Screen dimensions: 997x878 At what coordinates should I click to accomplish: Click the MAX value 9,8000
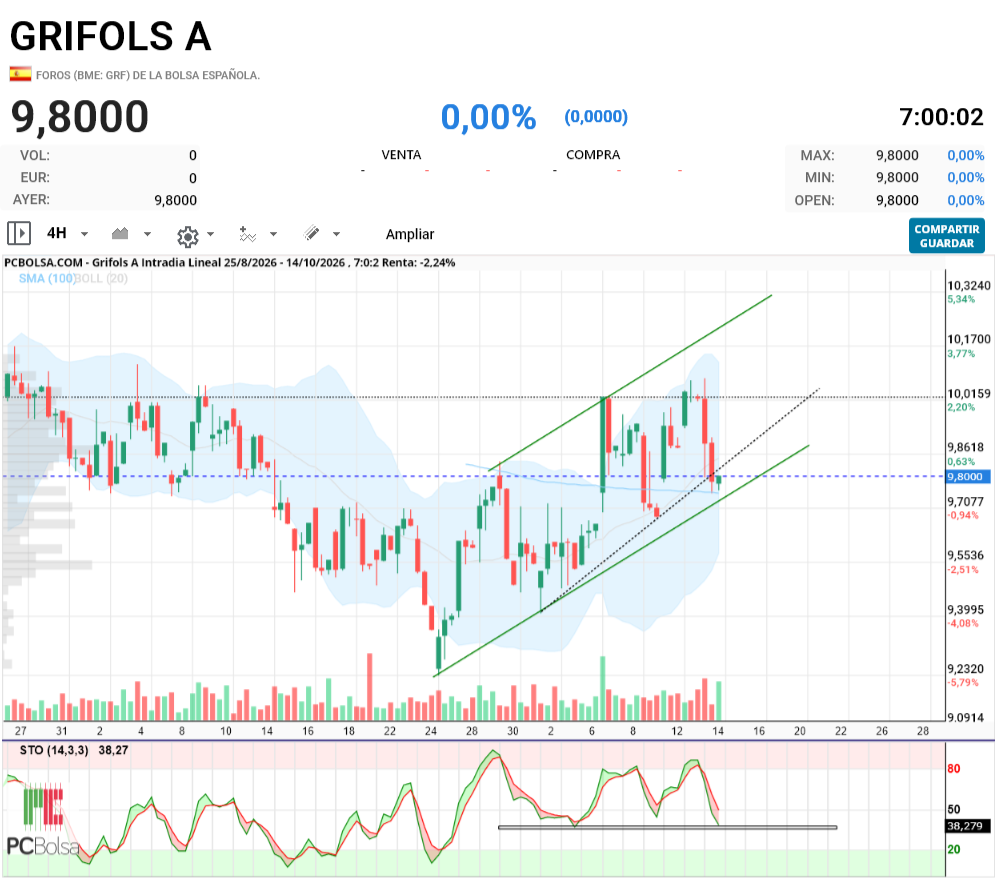897,155
